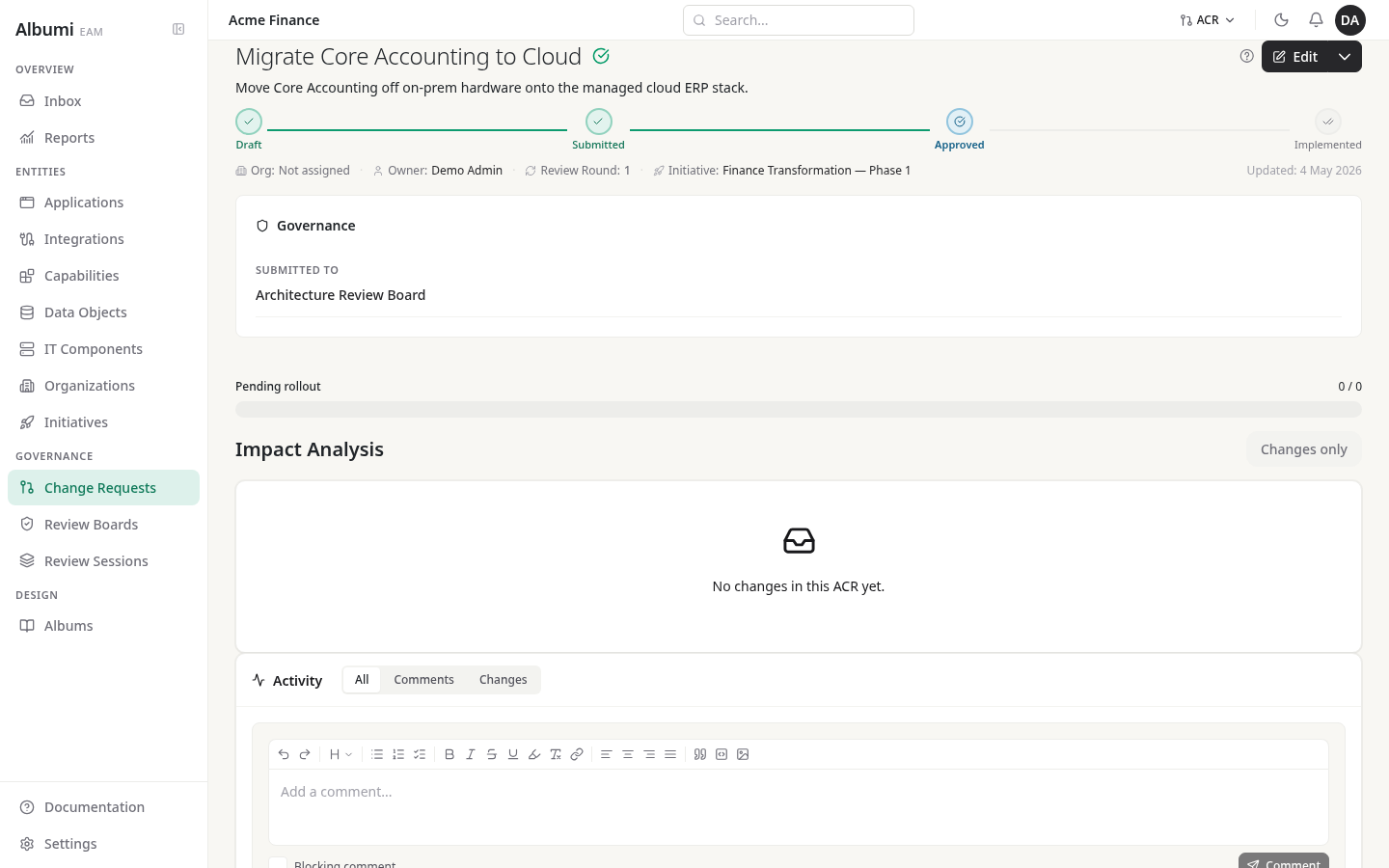The height and width of the screenshot is (868, 1389).
Task: Open the DA user avatar menu
Action: tap(1350, 19)
